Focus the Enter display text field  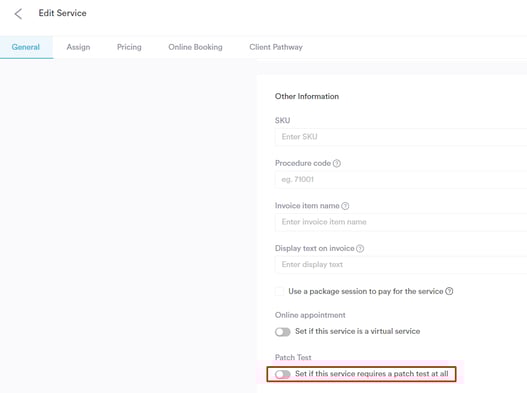[401, 265]
